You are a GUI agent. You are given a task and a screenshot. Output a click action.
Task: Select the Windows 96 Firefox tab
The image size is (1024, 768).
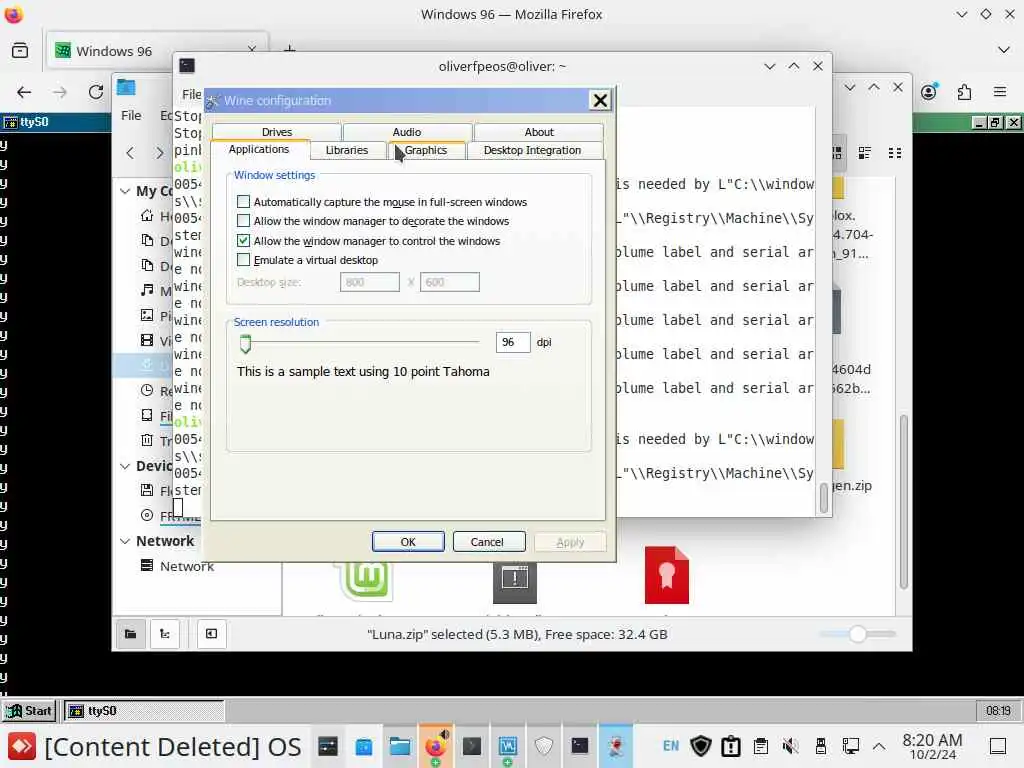click(157, 50)
